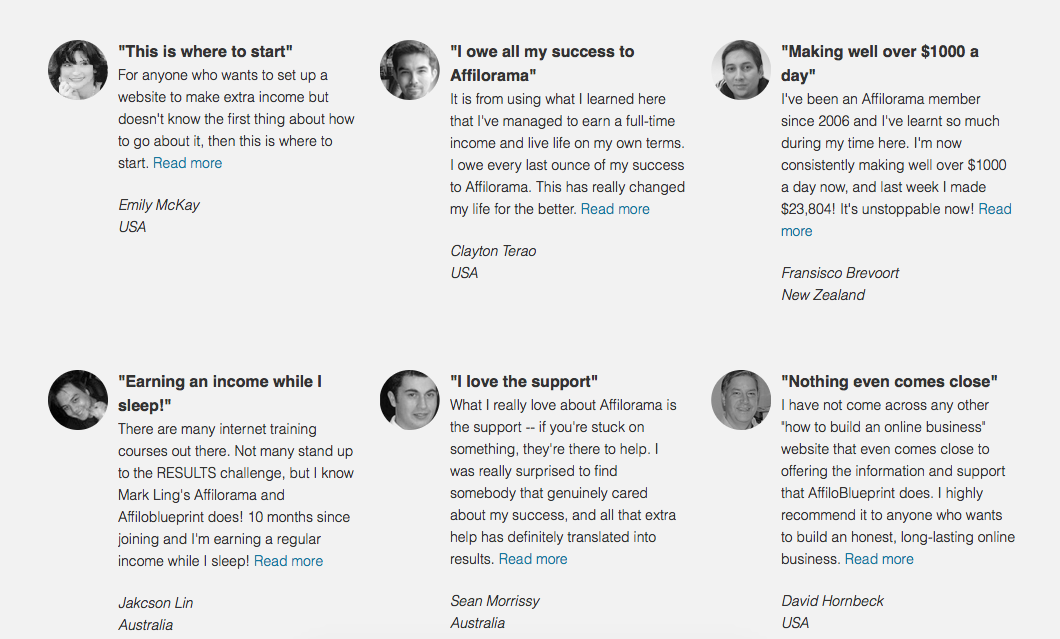Follow Read more link in Fransisco Brevoort's review

coord(994,209)
